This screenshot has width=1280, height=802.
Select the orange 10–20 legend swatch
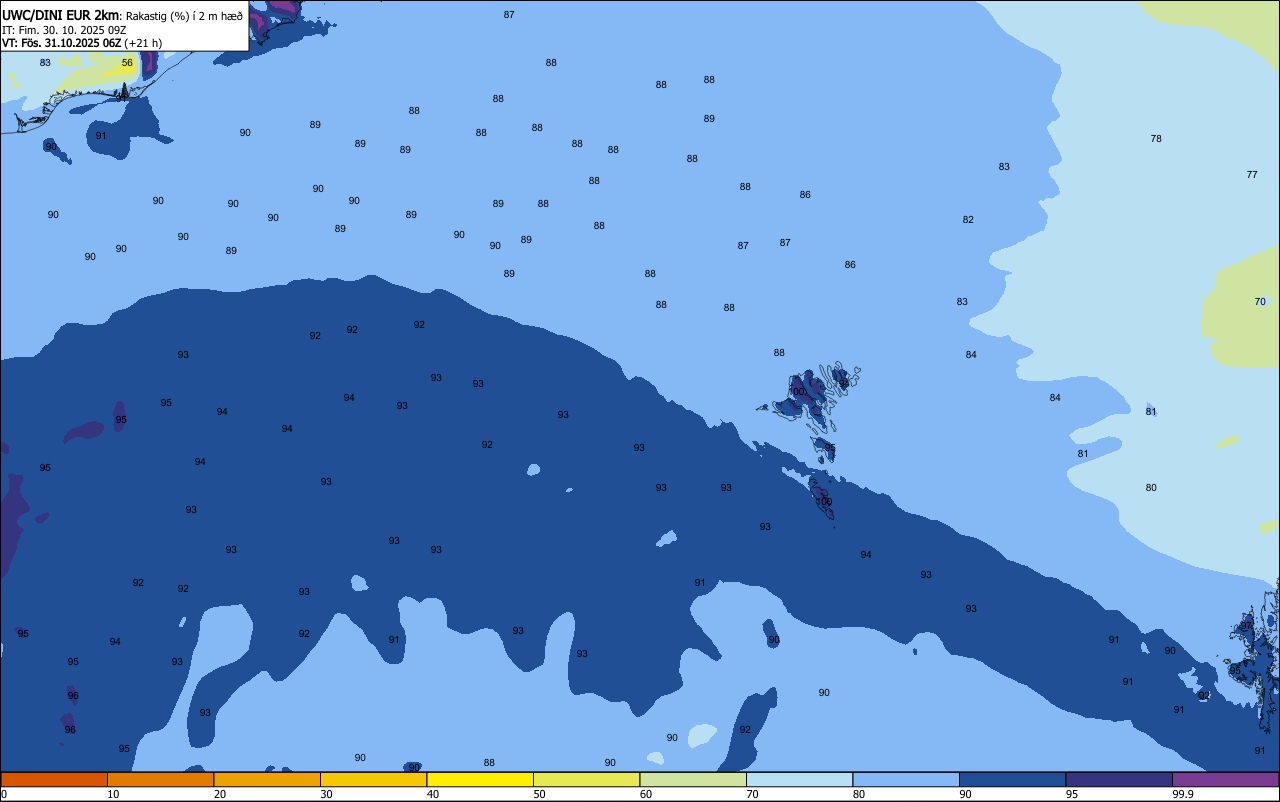(x=160, y=779)
